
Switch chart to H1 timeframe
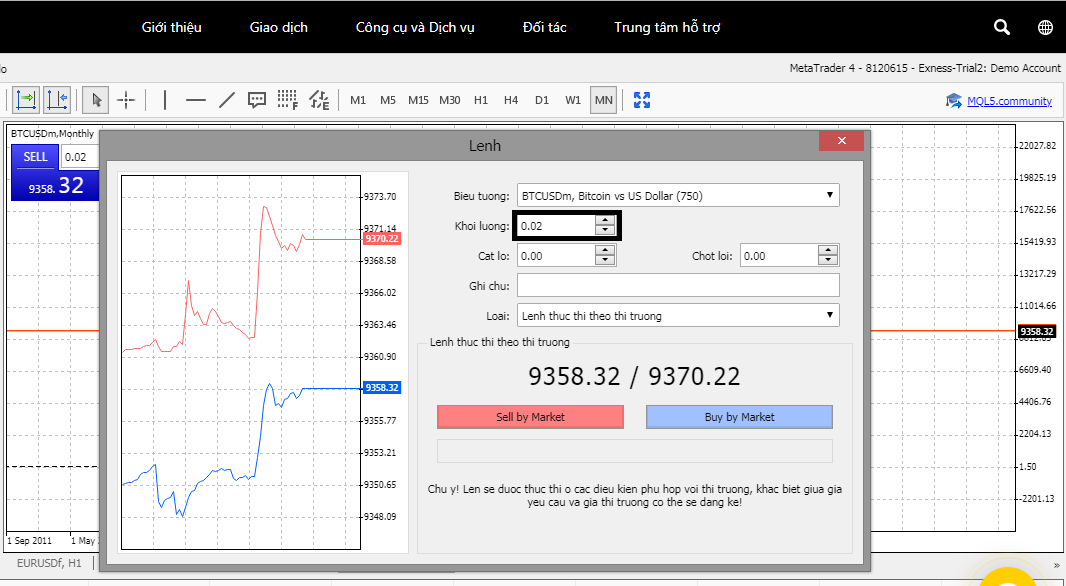(x=481, y=100)
